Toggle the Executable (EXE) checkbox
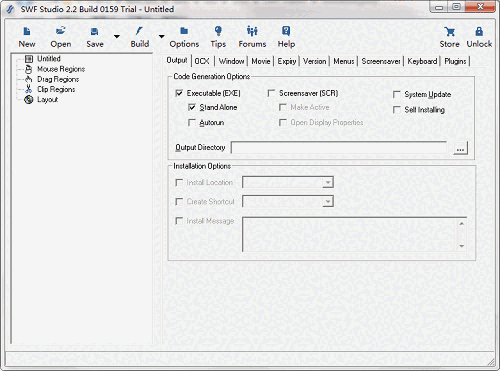The image size is (500, 371). [x=179, y=93]
